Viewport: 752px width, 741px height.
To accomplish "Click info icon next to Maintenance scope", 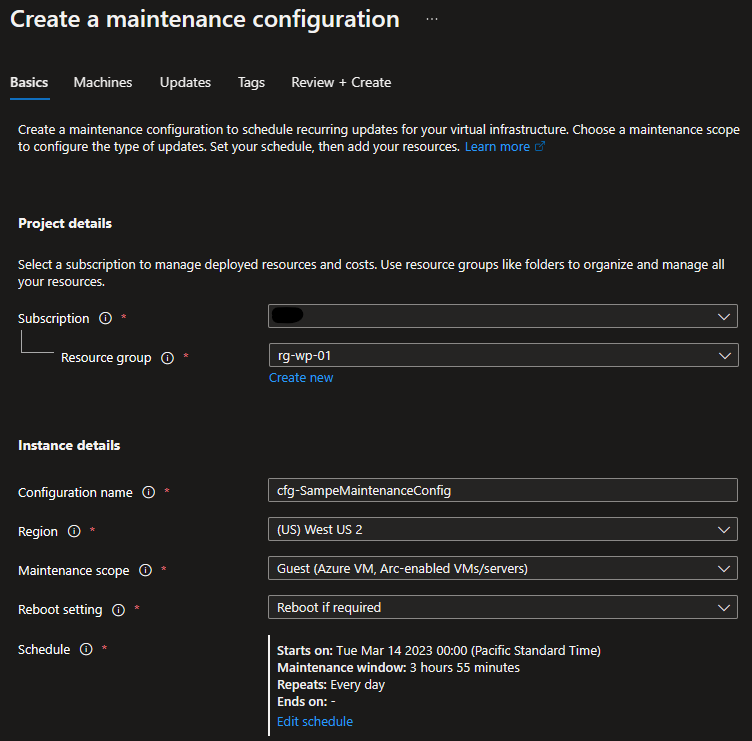I will (x=145, y=570).
